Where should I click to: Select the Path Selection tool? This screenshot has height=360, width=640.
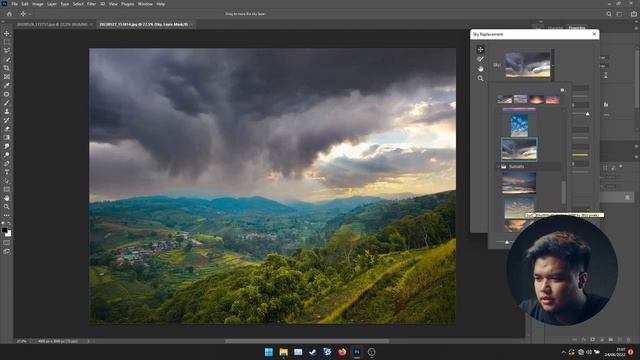coord(7,181)
